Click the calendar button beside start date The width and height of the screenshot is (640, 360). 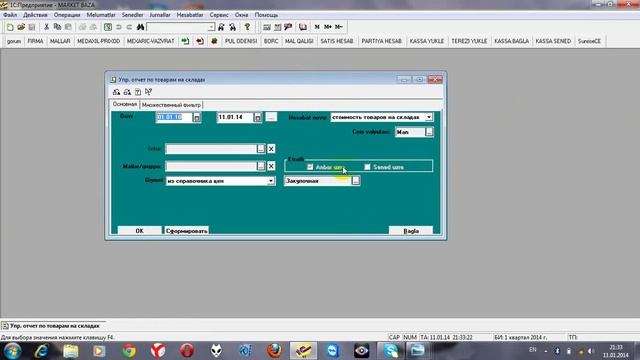click(x=197, y=118)
